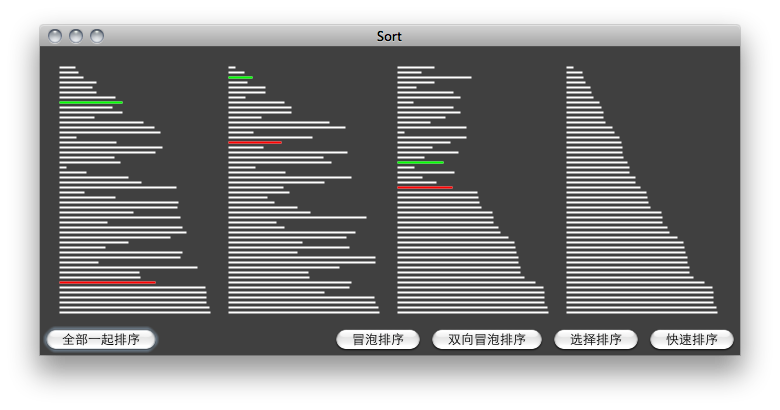780x410 pixels.
Task: Click the green bar in the second chart
Action: tap(241, 78)
